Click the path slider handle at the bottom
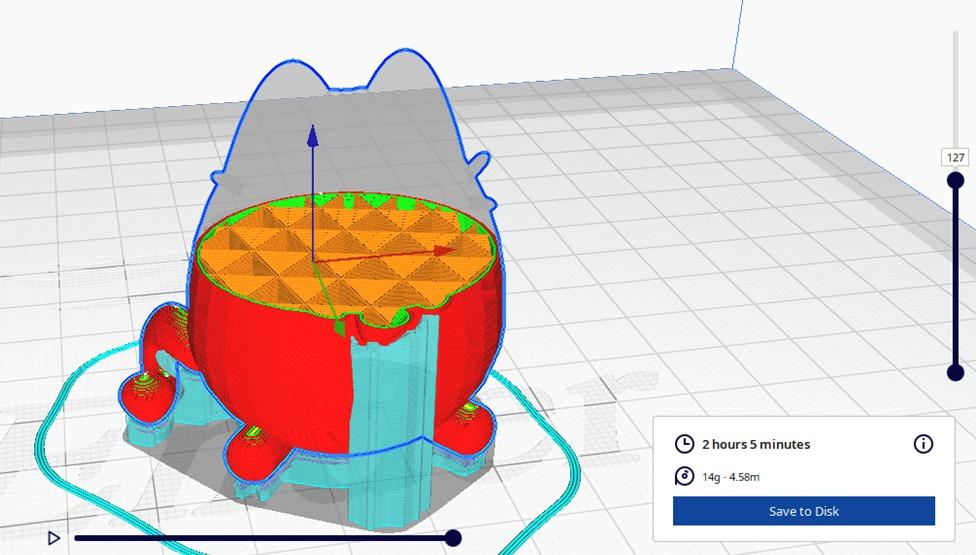Image resolution: width=976 pixels, height=555 pixels. [x=453, y=538]
